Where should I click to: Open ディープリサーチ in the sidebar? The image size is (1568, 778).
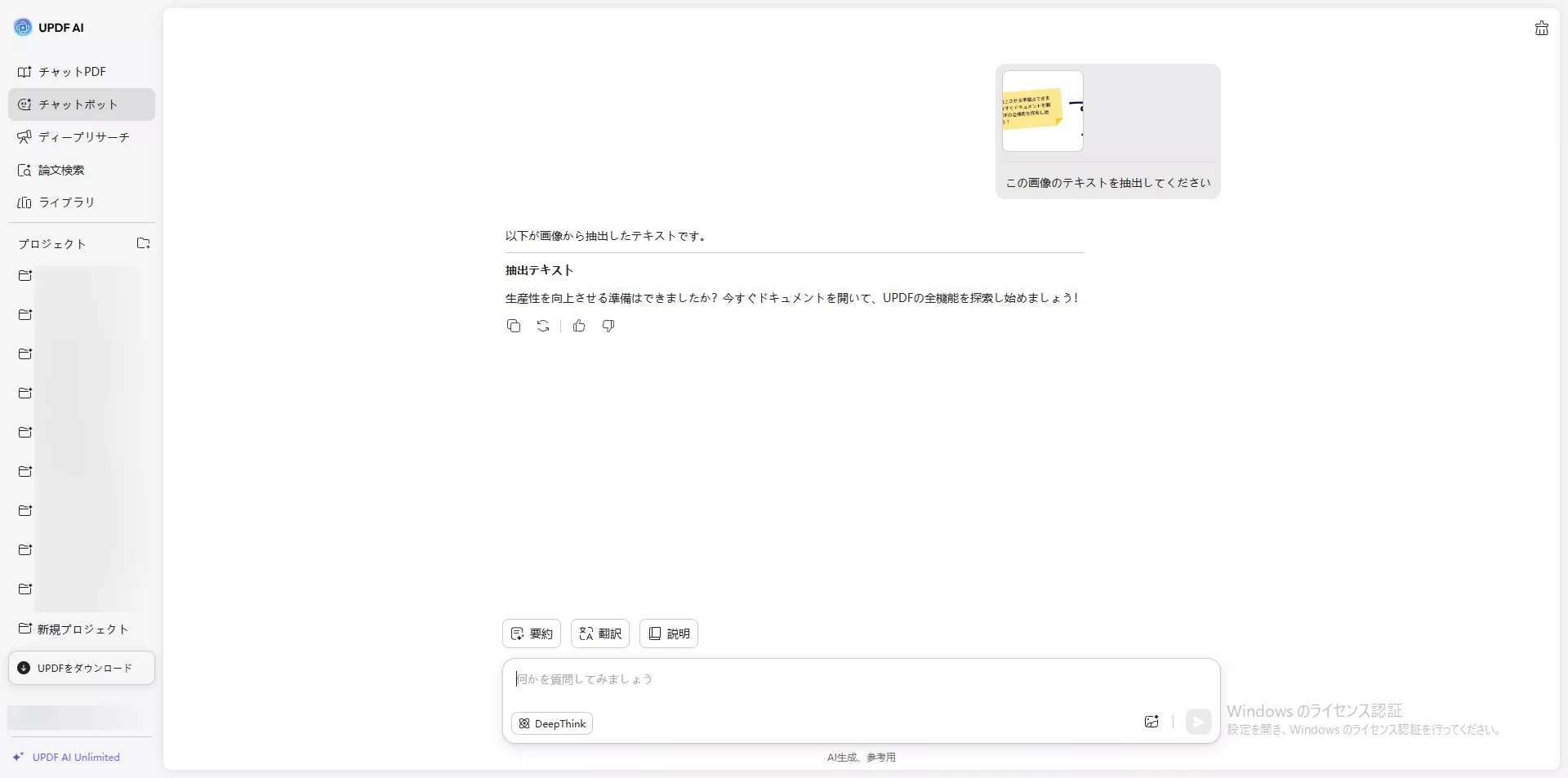click(82, 137)
